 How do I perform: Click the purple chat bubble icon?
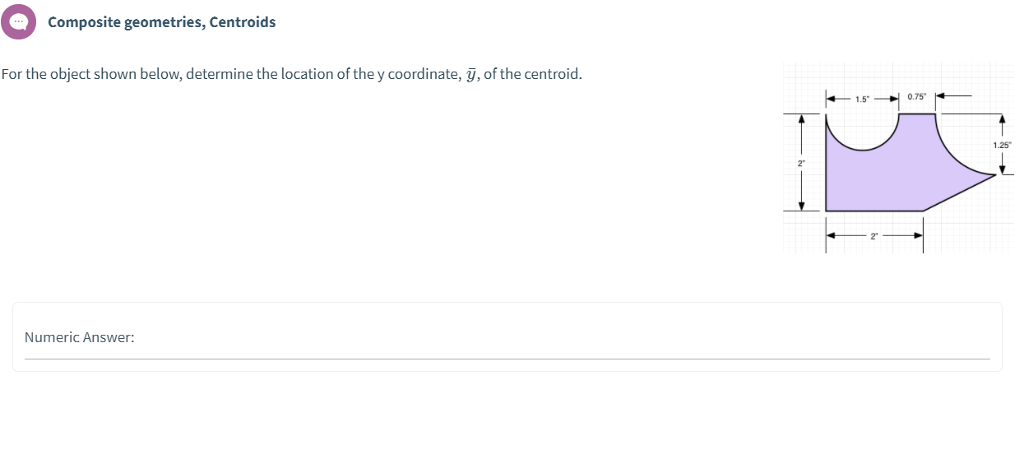pos(20,22)
